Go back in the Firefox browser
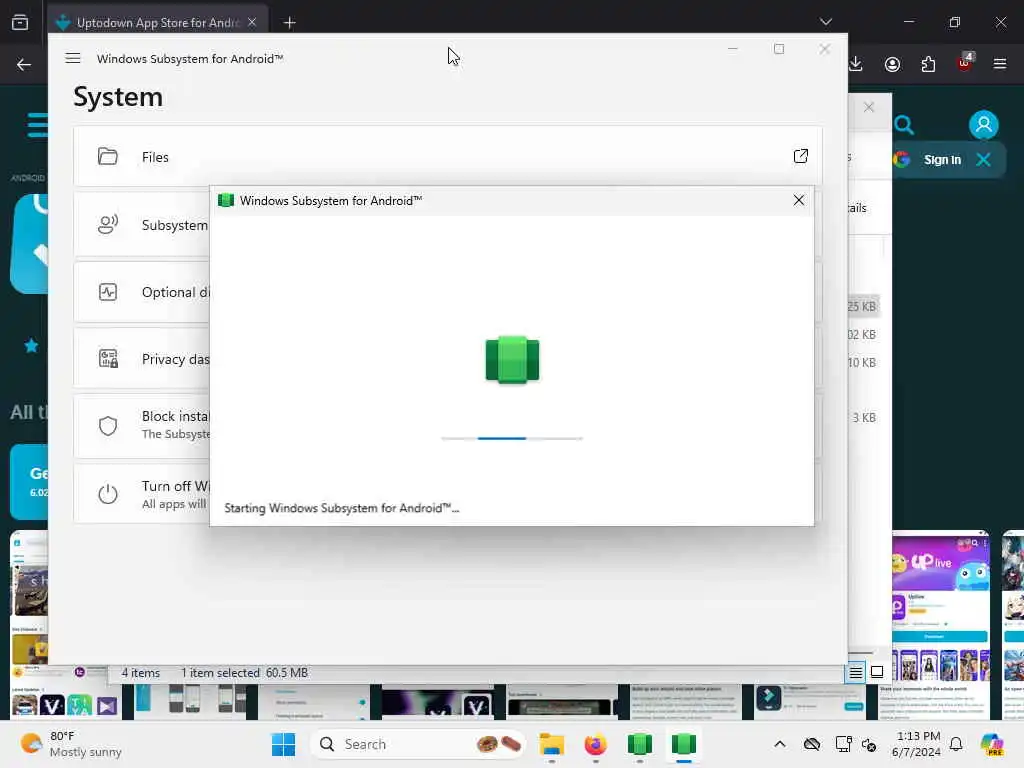Viewport: 1024px width, 768px height. click(24, 65)
